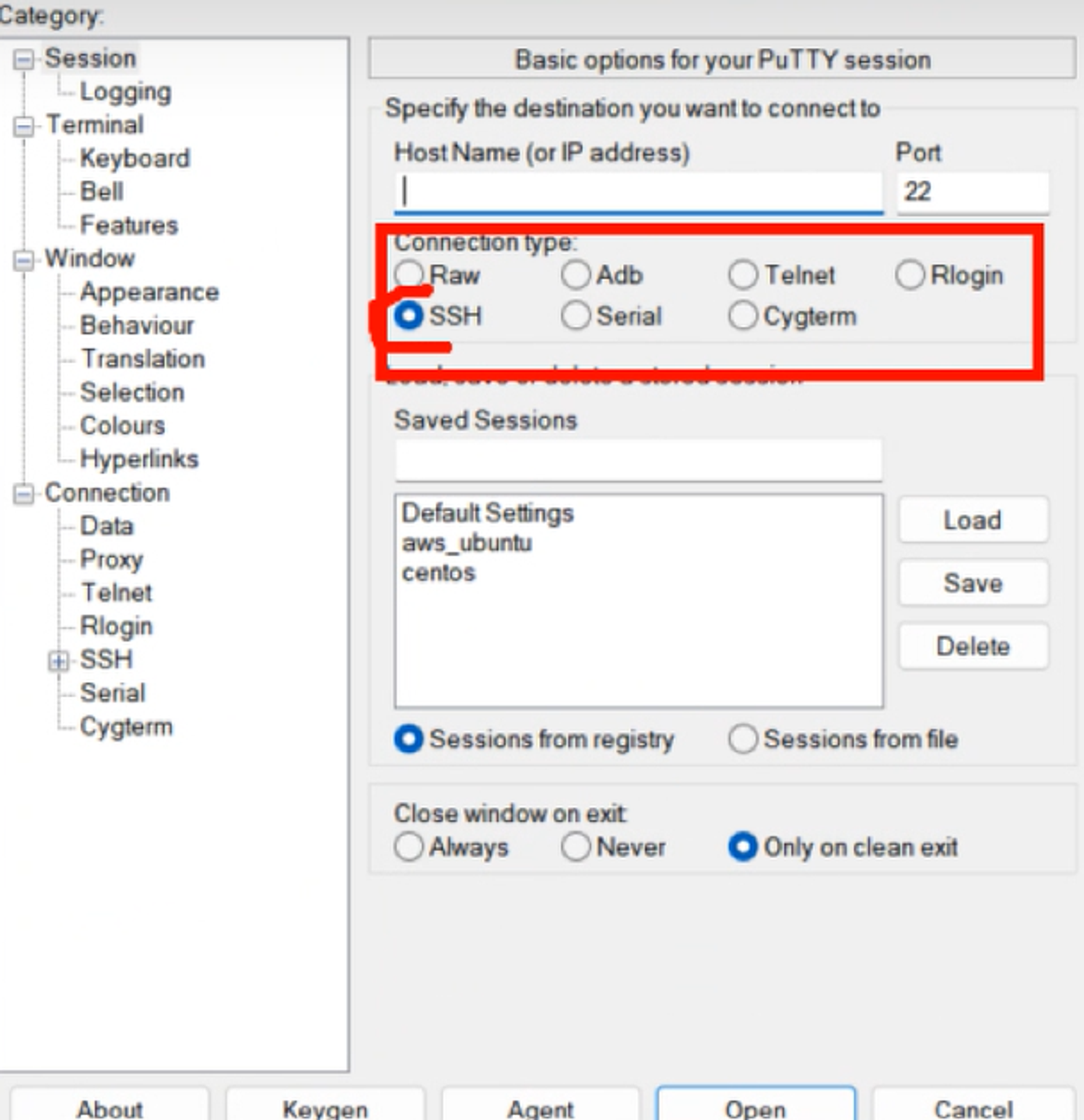Select the Hyperlinks tree item
Image resolution: width=1084 pixels, height=1120 pixels.
139,459
